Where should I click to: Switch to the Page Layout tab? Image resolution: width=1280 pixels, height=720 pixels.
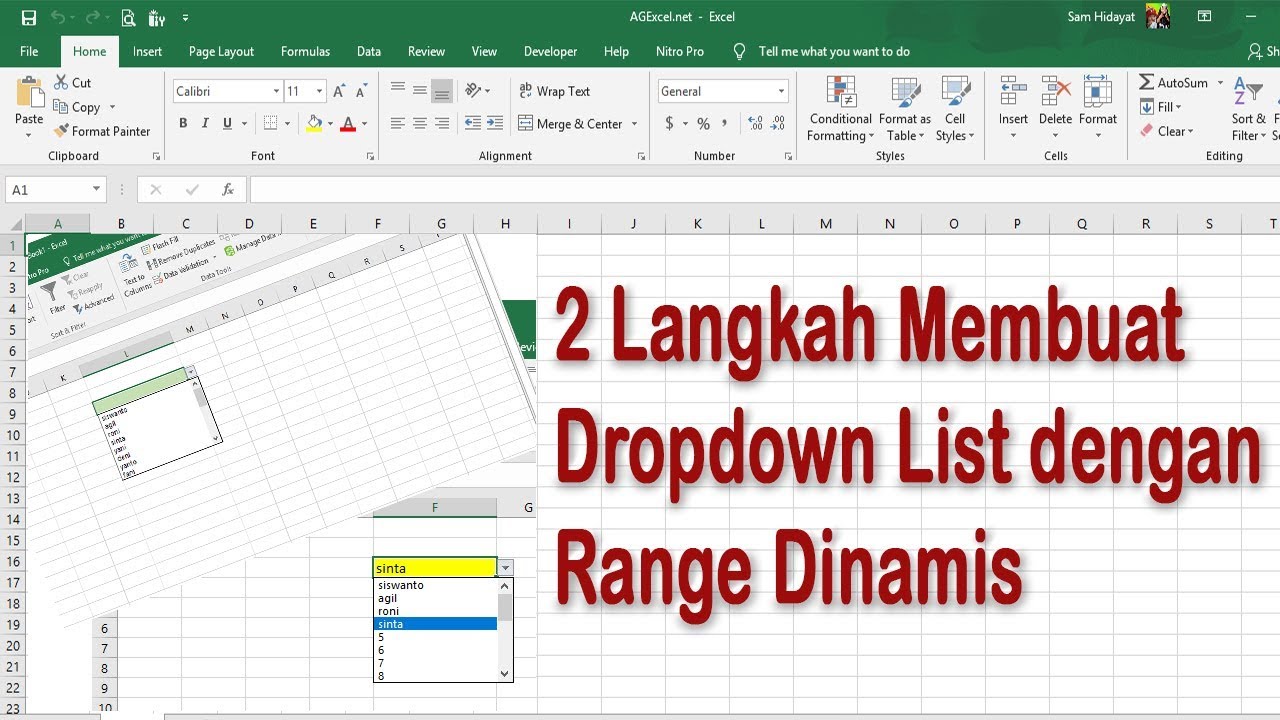[x=221, y=51]
